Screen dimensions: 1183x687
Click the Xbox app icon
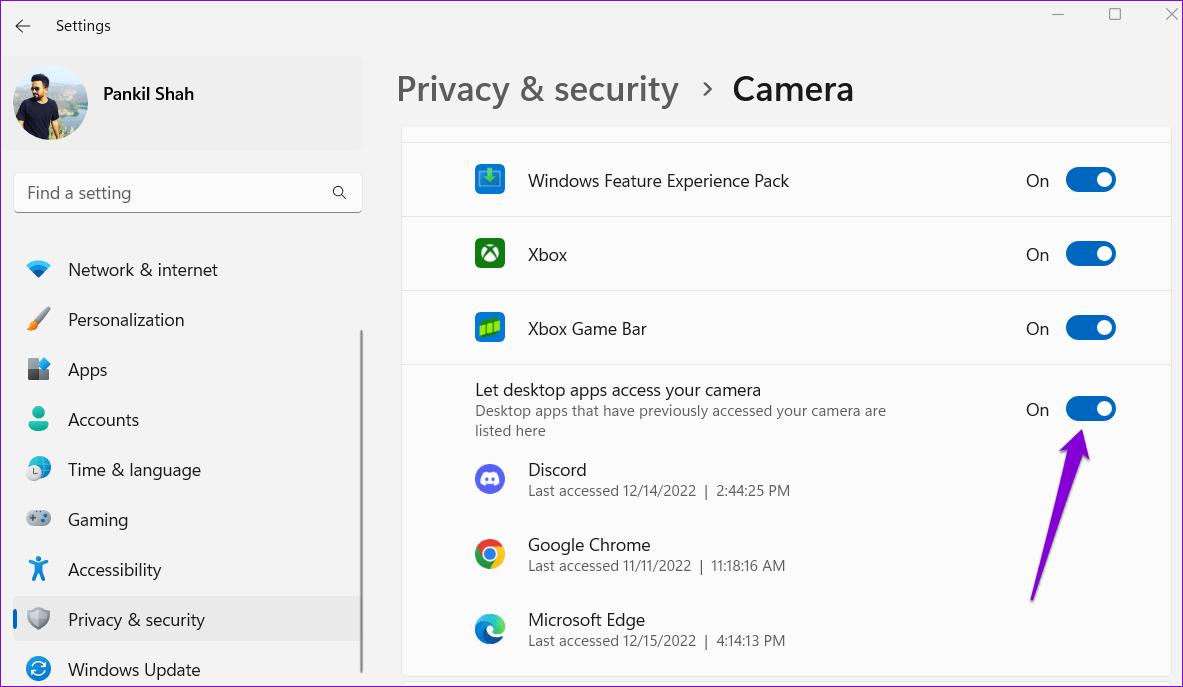pyautogui.click(x=490, y=253)
